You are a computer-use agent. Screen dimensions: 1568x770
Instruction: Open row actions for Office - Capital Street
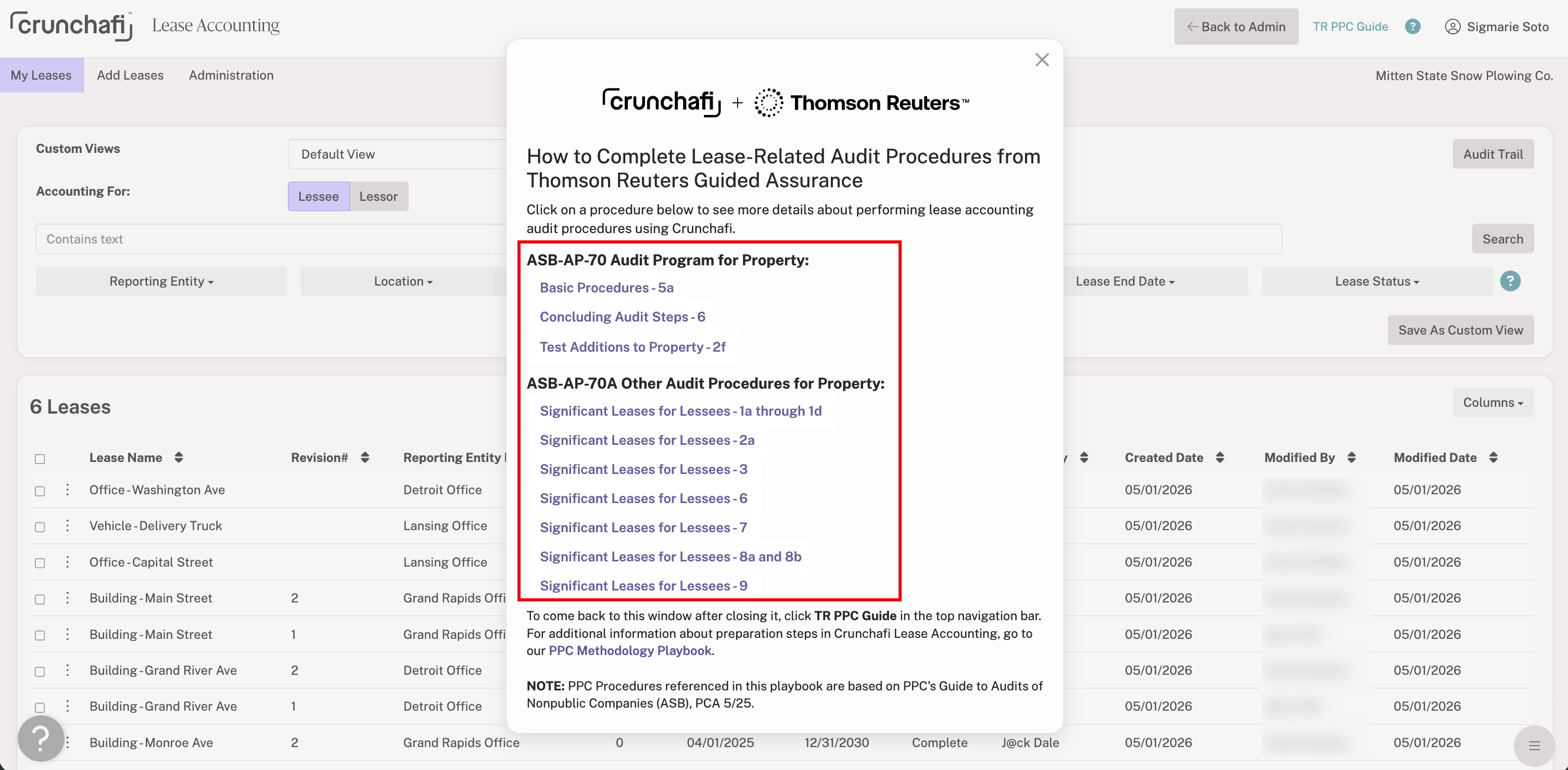coord(68,561)
